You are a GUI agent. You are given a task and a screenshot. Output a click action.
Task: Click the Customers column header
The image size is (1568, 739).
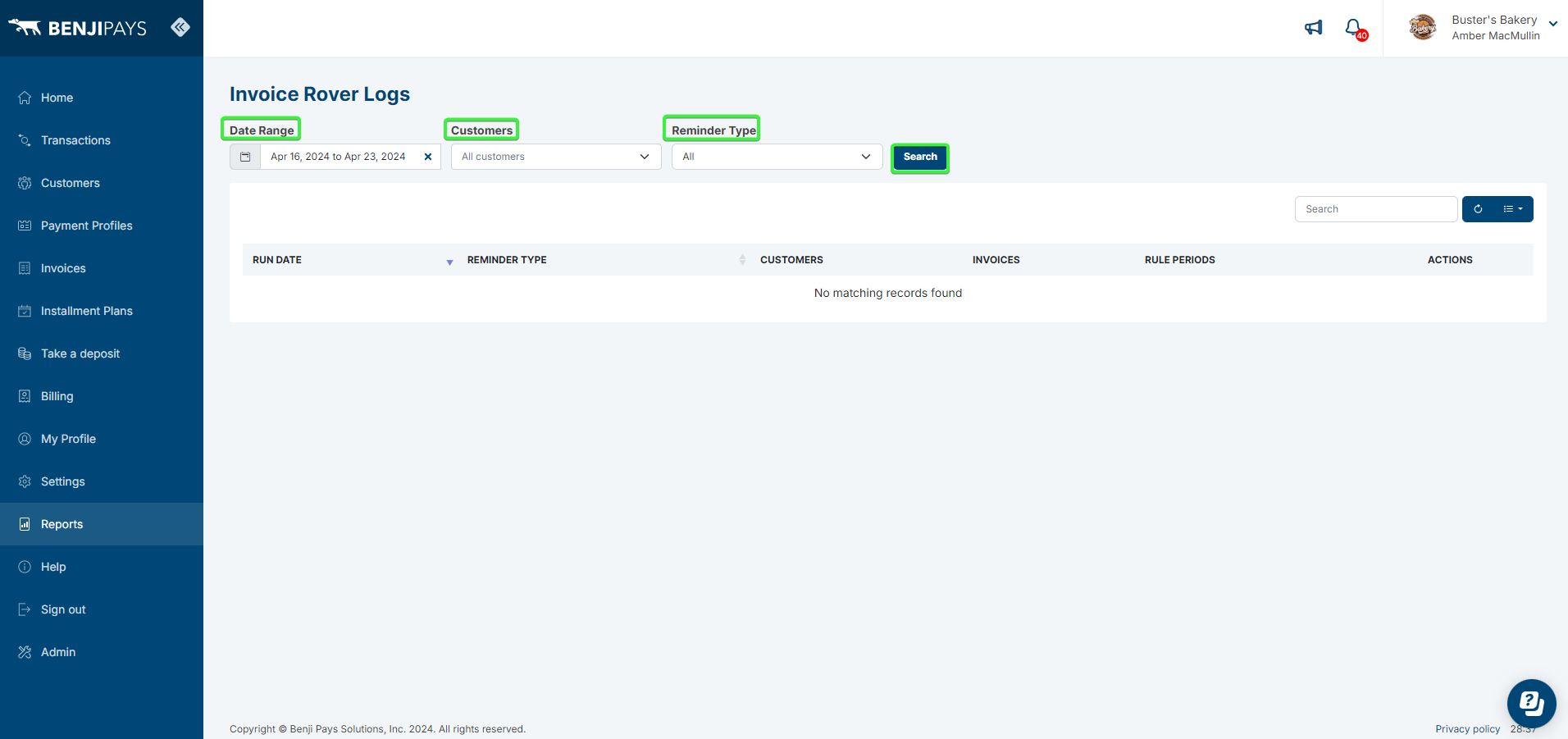pos(791,260)
